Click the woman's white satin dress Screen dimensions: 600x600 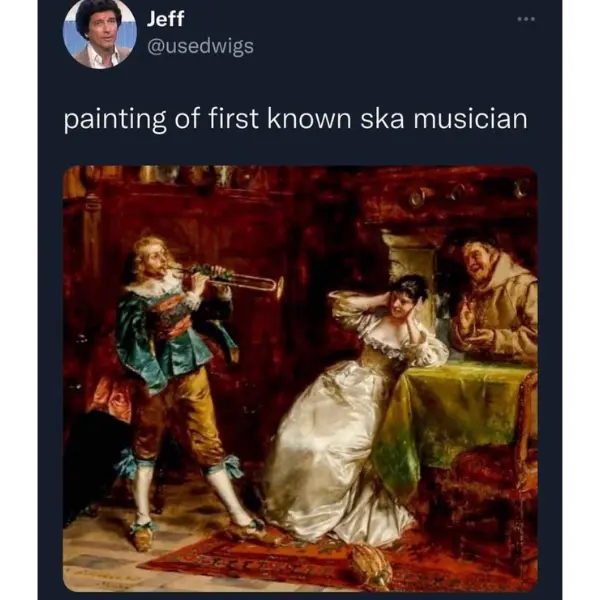330,460
